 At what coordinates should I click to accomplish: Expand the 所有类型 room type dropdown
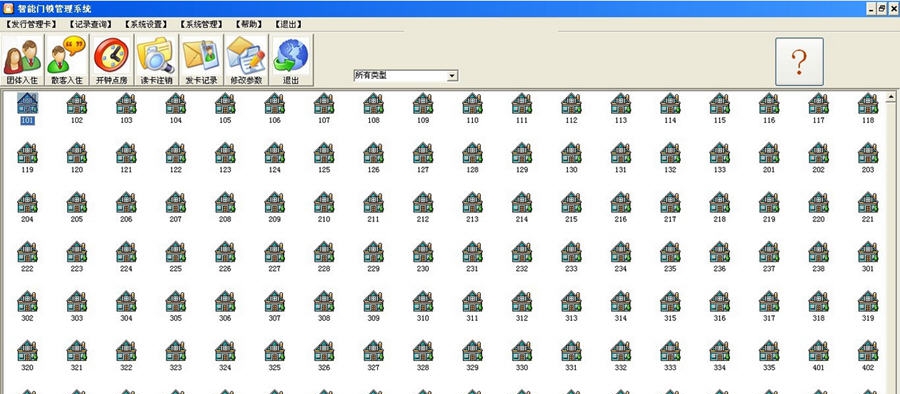coord(452,76)
